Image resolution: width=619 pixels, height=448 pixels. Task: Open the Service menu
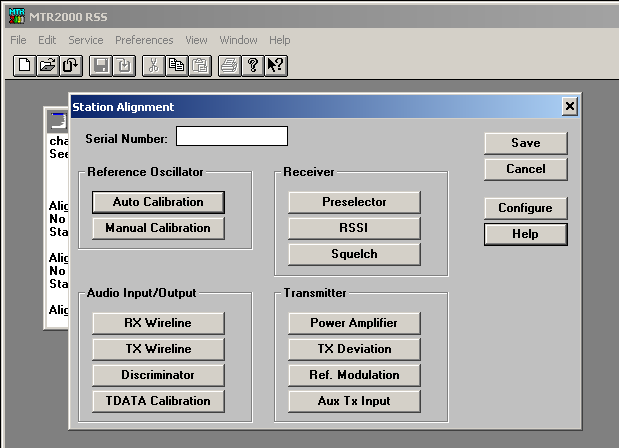coord(86,40)
